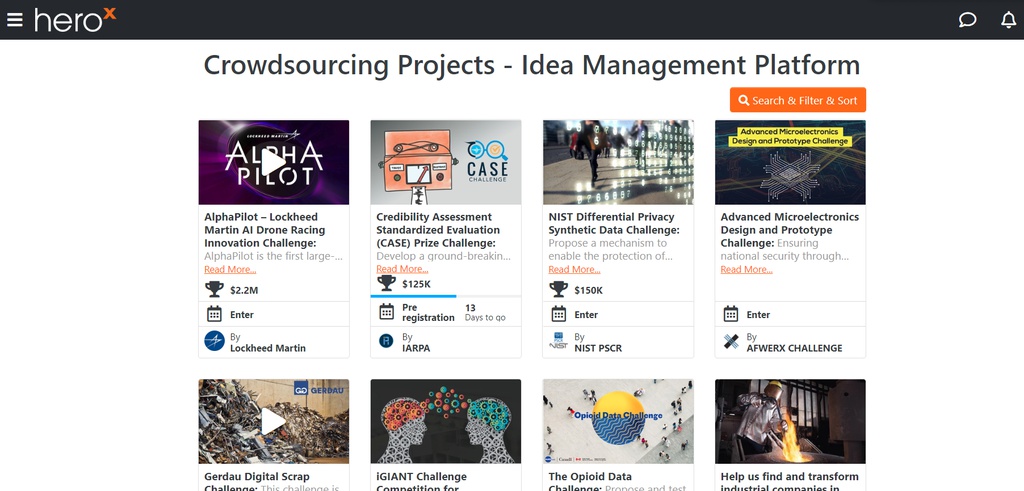Click Search & Filter & Sort button
This screenshot has width=1024, height=491.
(x=797, y=100)
